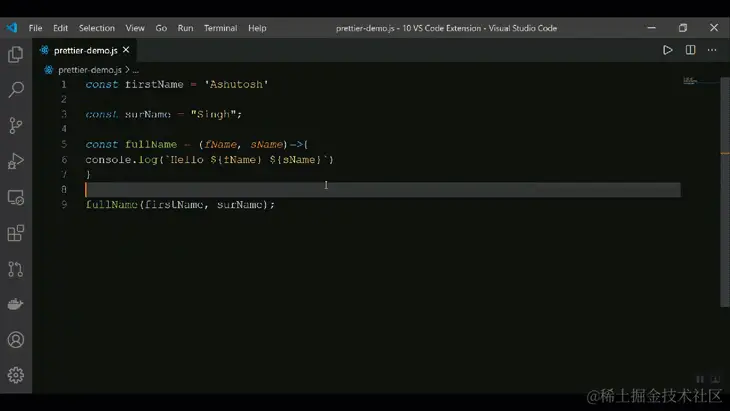
Task: Open the Run and Debug view
Action: click(15, 161)
